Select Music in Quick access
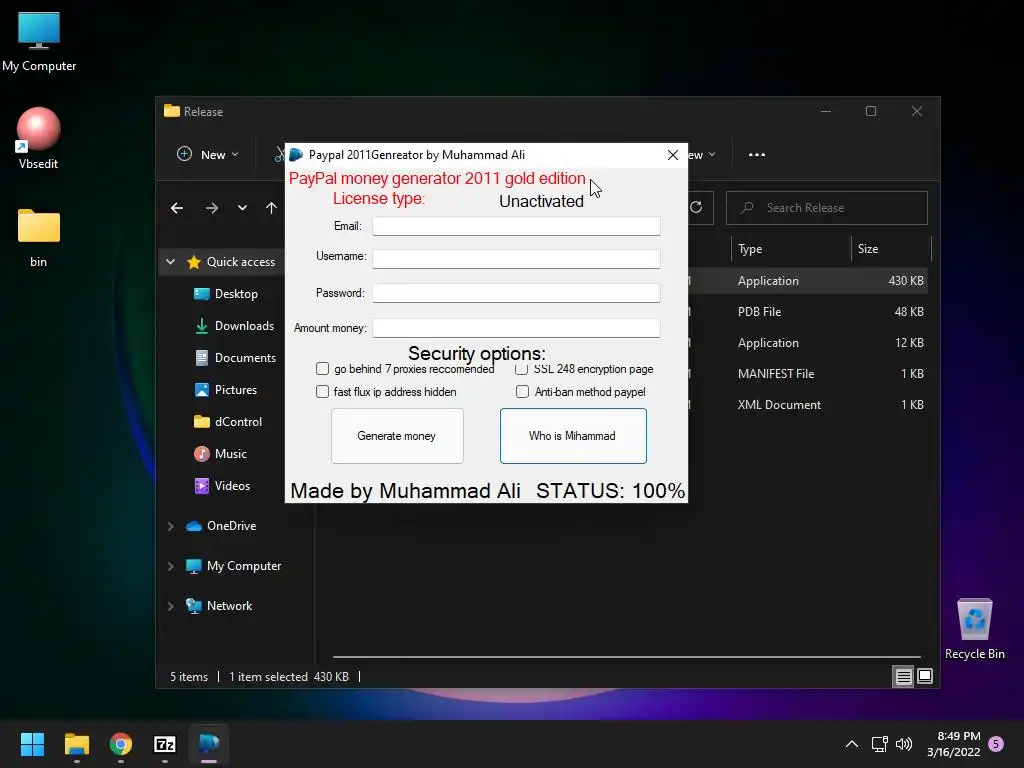 (220, 454)
